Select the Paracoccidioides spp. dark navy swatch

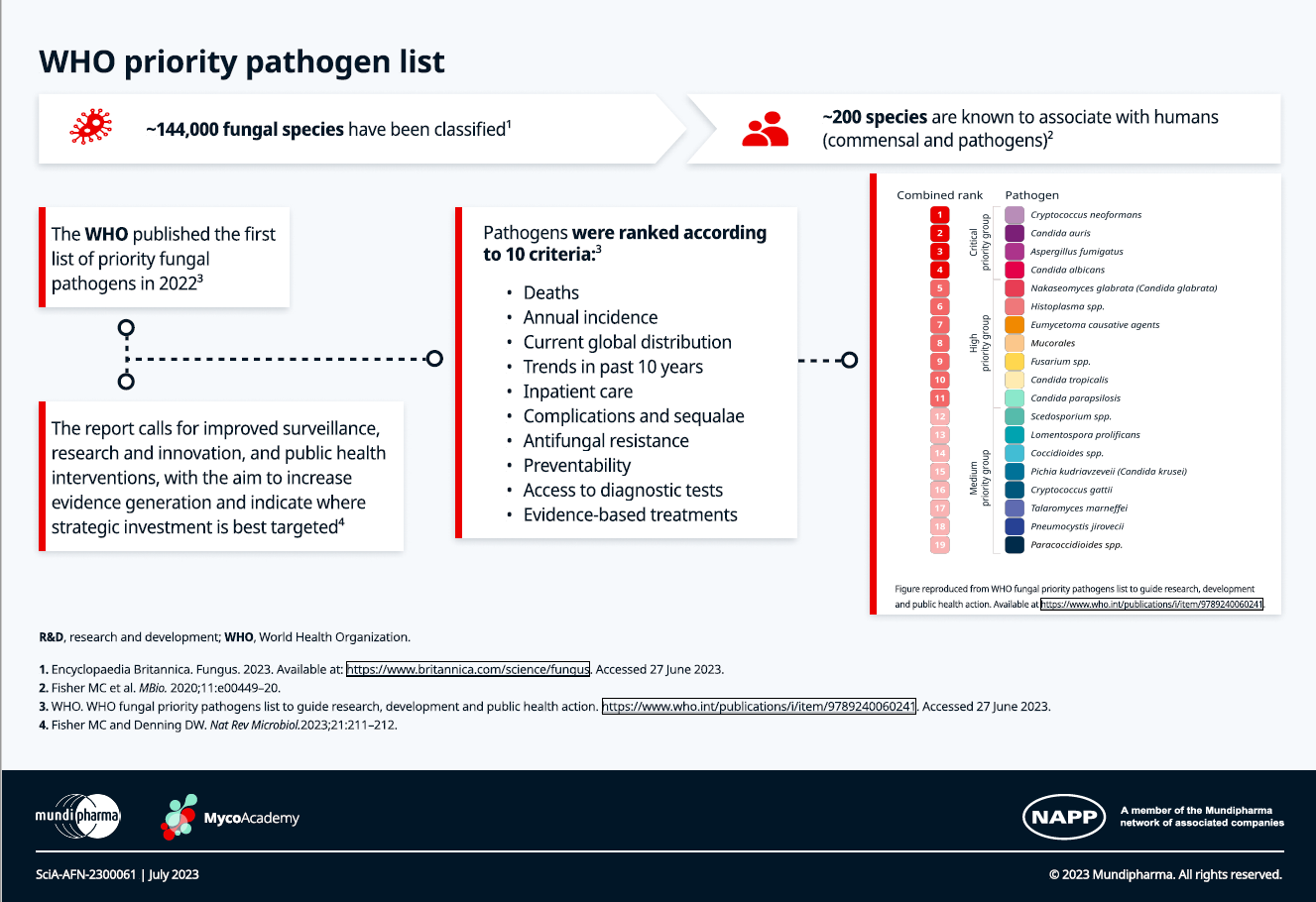[x=1014, y=543]
